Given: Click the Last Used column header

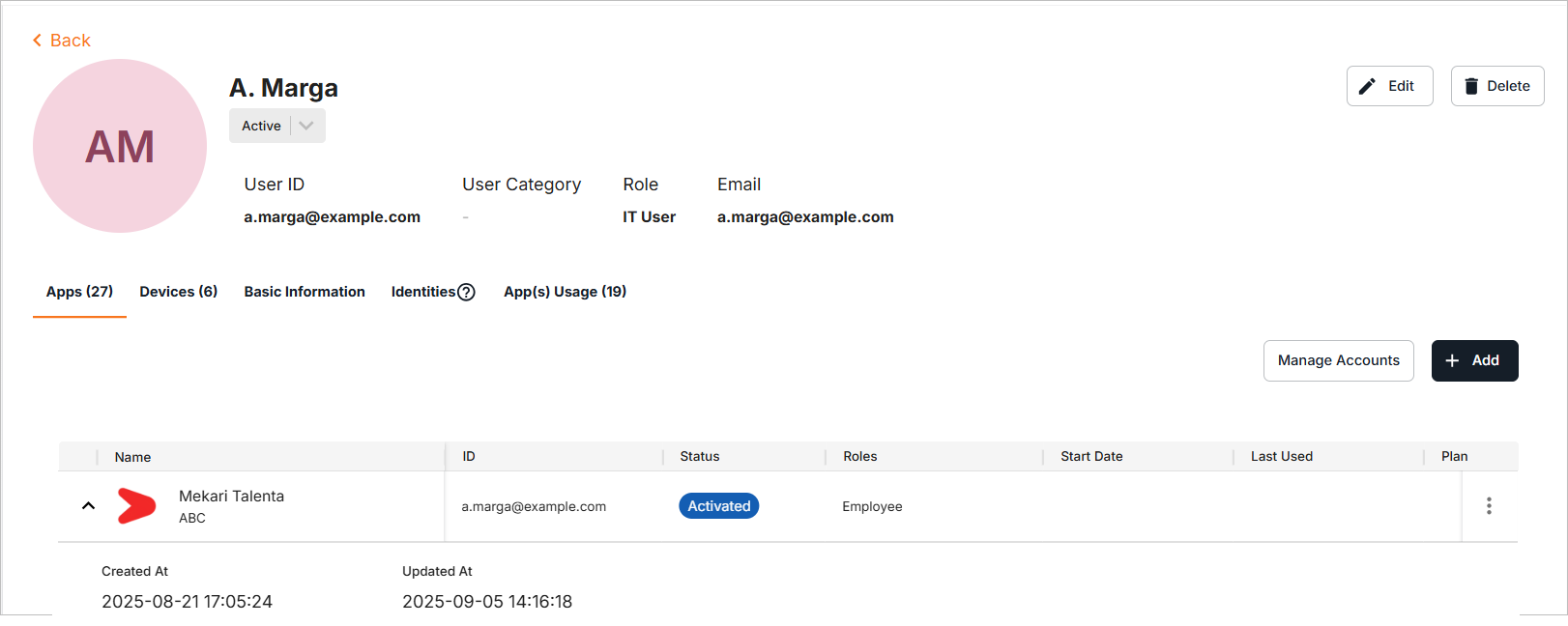Looking at the screenshot, I should (1281, 456).
